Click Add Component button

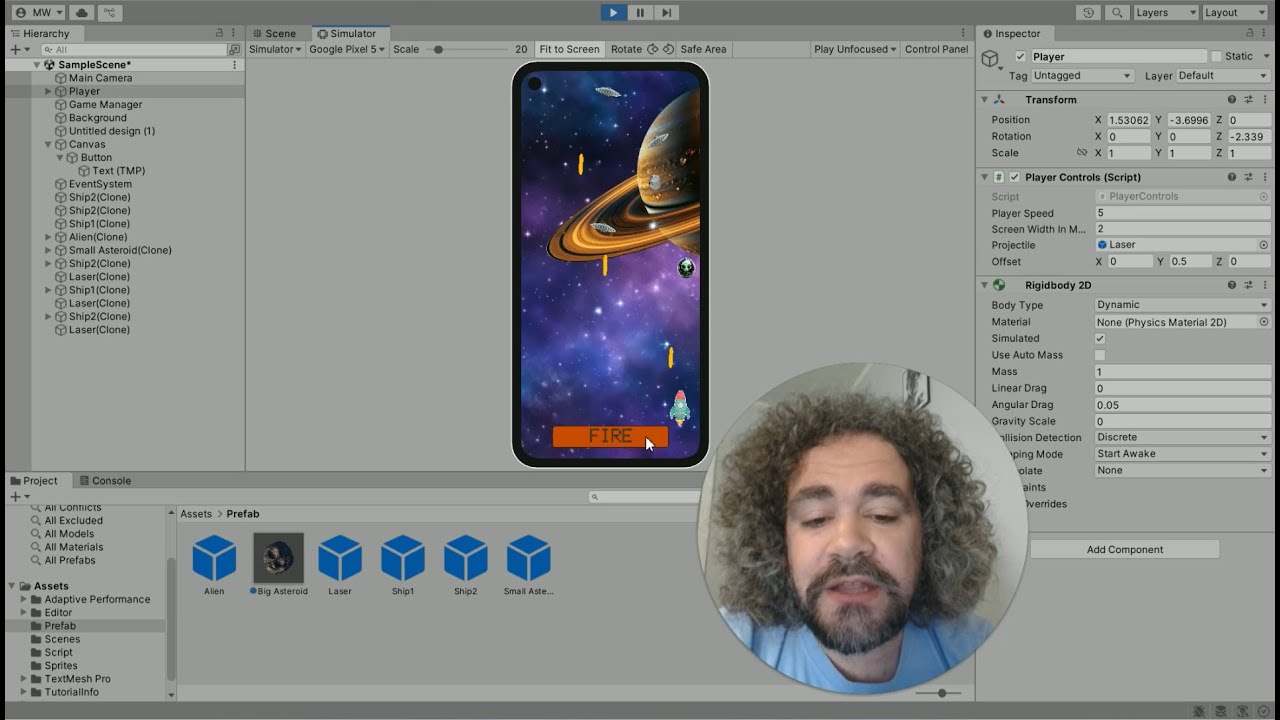click(1125, 549)
